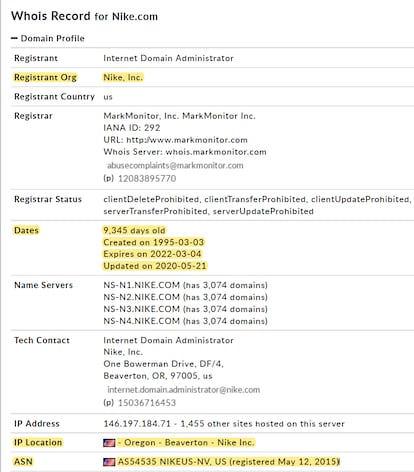Click the 'Registrar Status' label
Viewport: 414px width, 472px height.
48,199
